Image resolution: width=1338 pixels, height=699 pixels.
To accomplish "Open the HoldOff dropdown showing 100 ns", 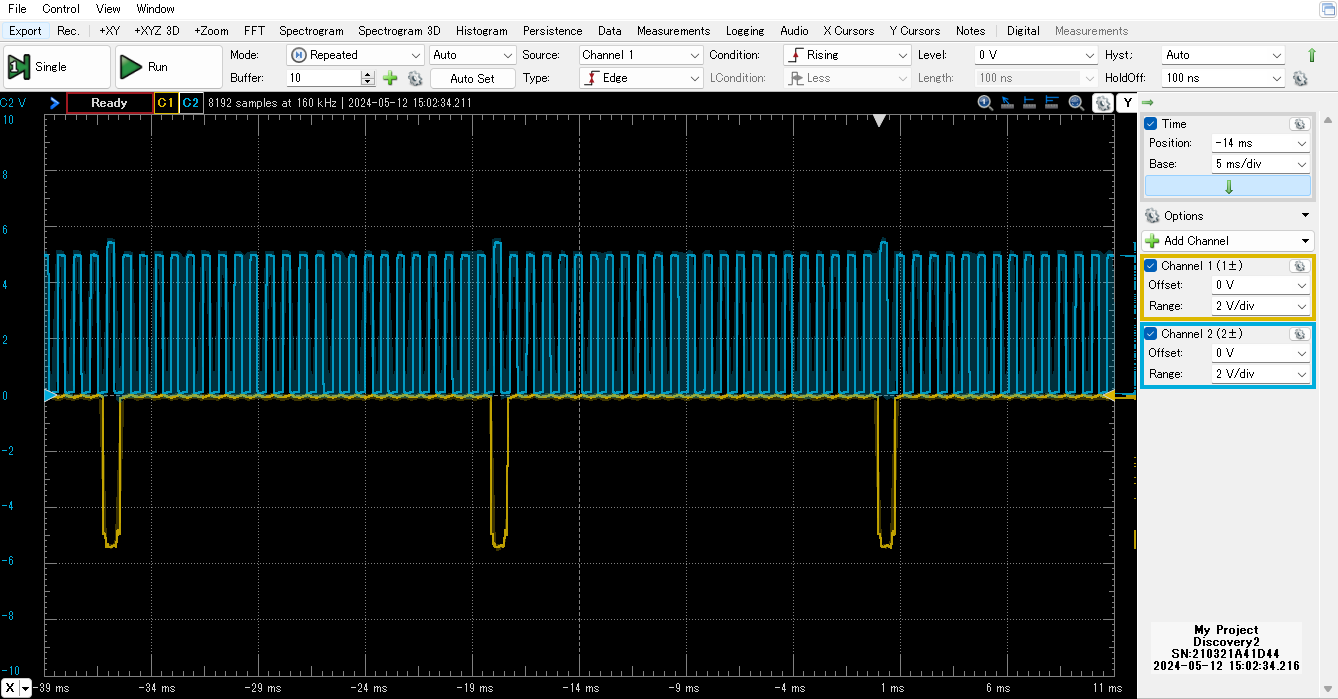I will (x=1223, y=78).
